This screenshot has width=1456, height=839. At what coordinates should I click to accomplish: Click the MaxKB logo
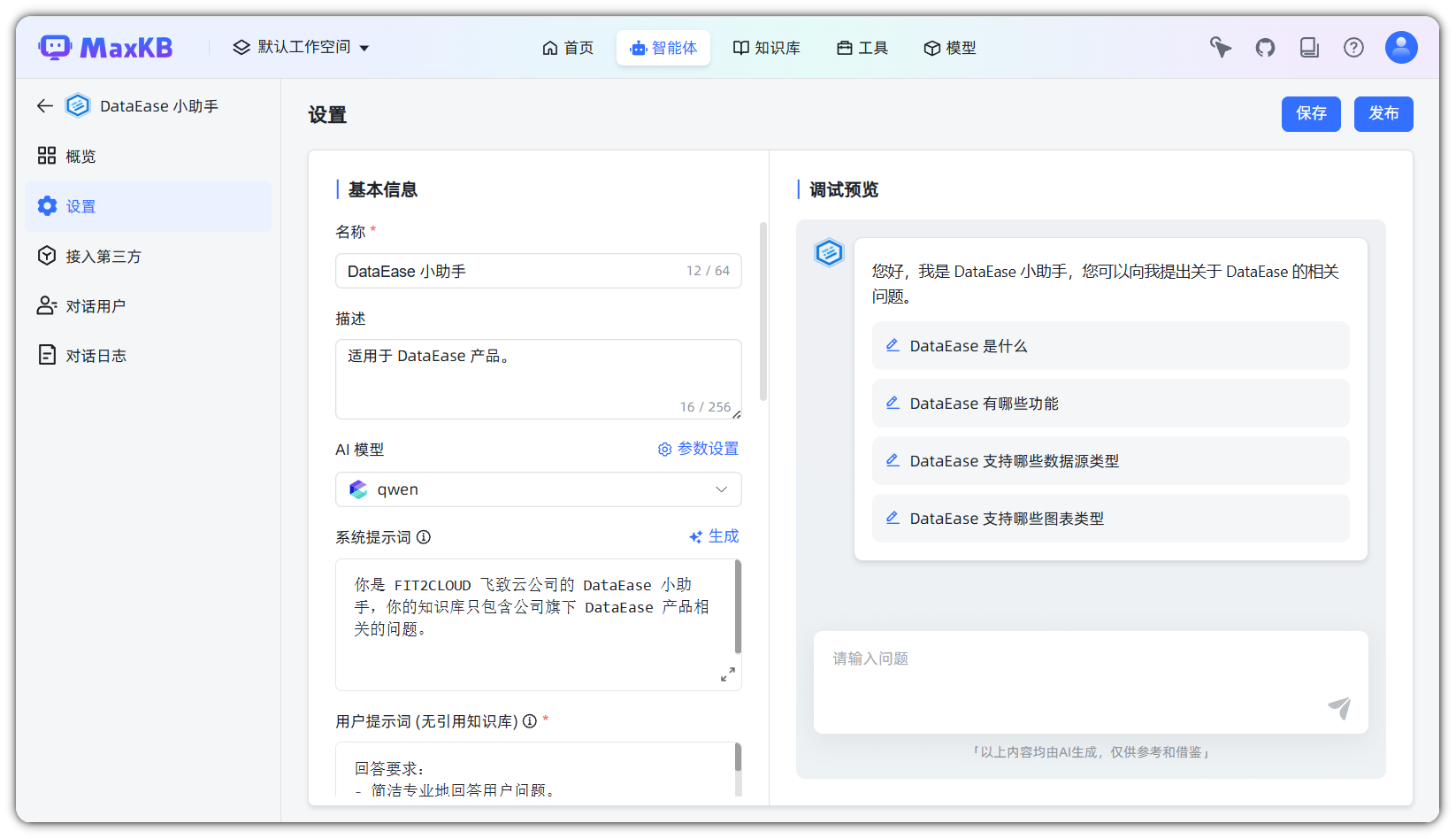pos(105,47)
